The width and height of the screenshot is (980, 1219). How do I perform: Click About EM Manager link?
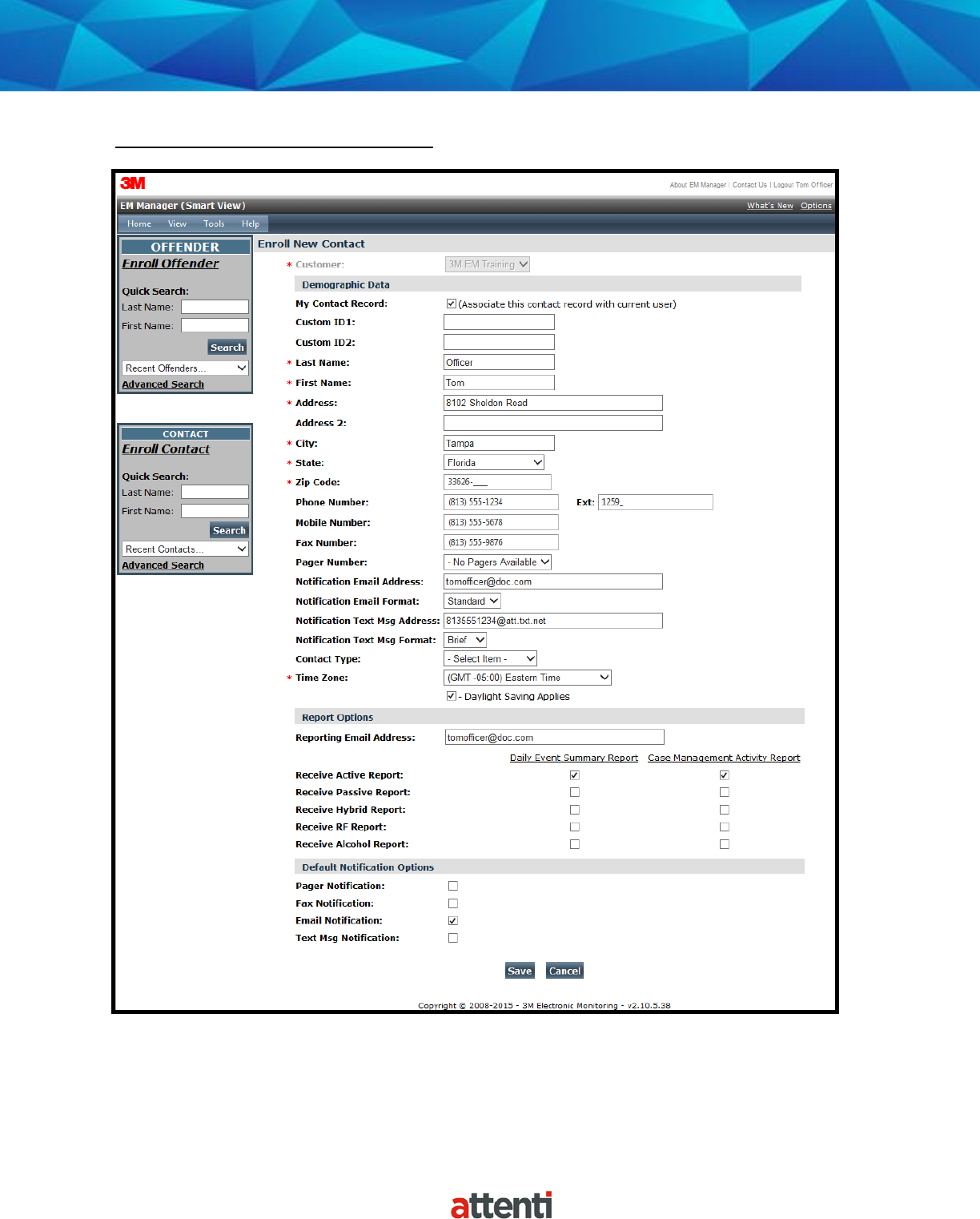pyautogui.click(x=698, y=185)
